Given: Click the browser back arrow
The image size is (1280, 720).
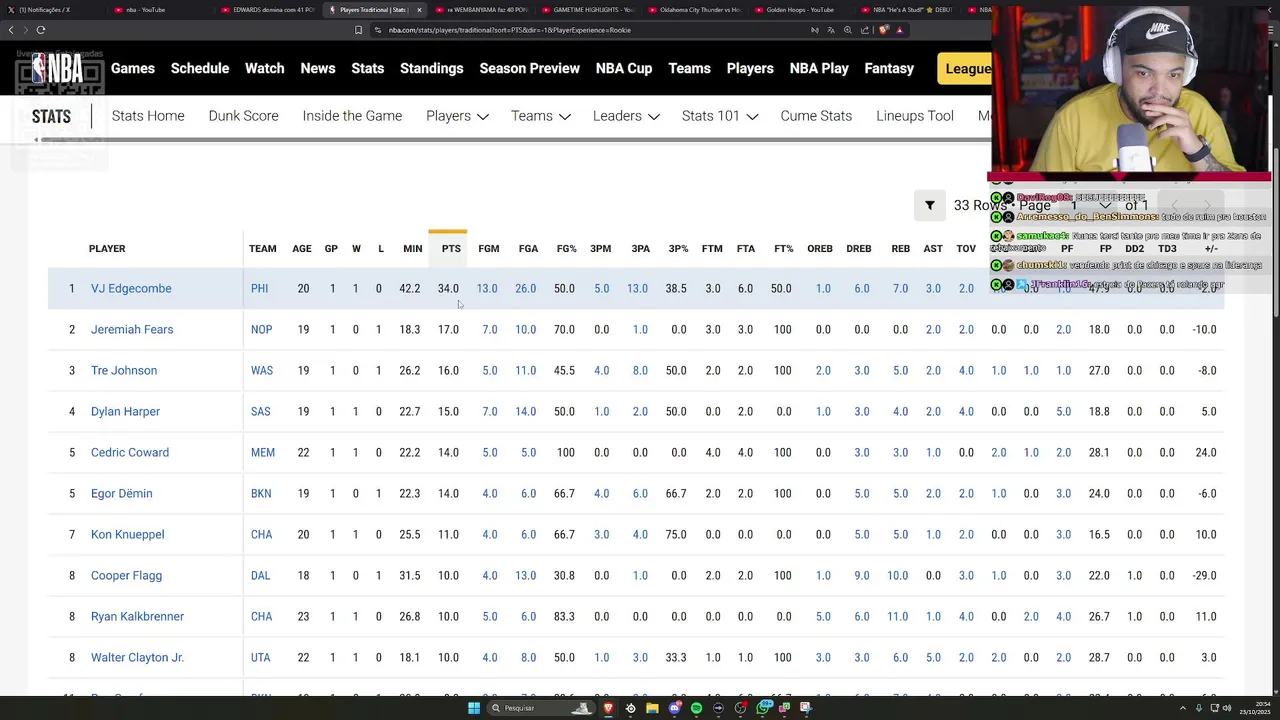Looking at the screenshot, I should coord(11,30).
